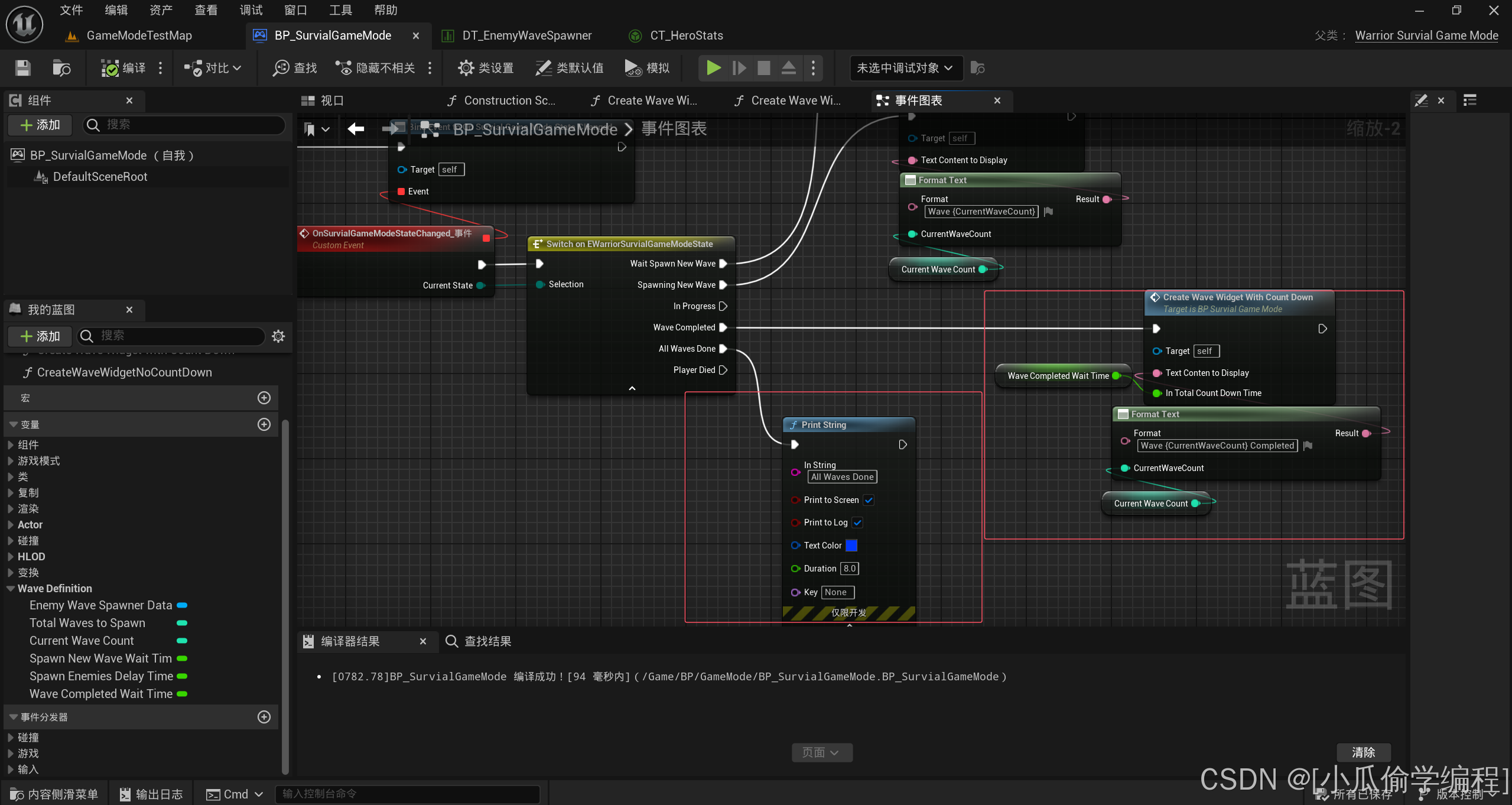Click the Save blueprint floppy icon
The width and height of the screenshot is (1512, 805).
(22, 68)
